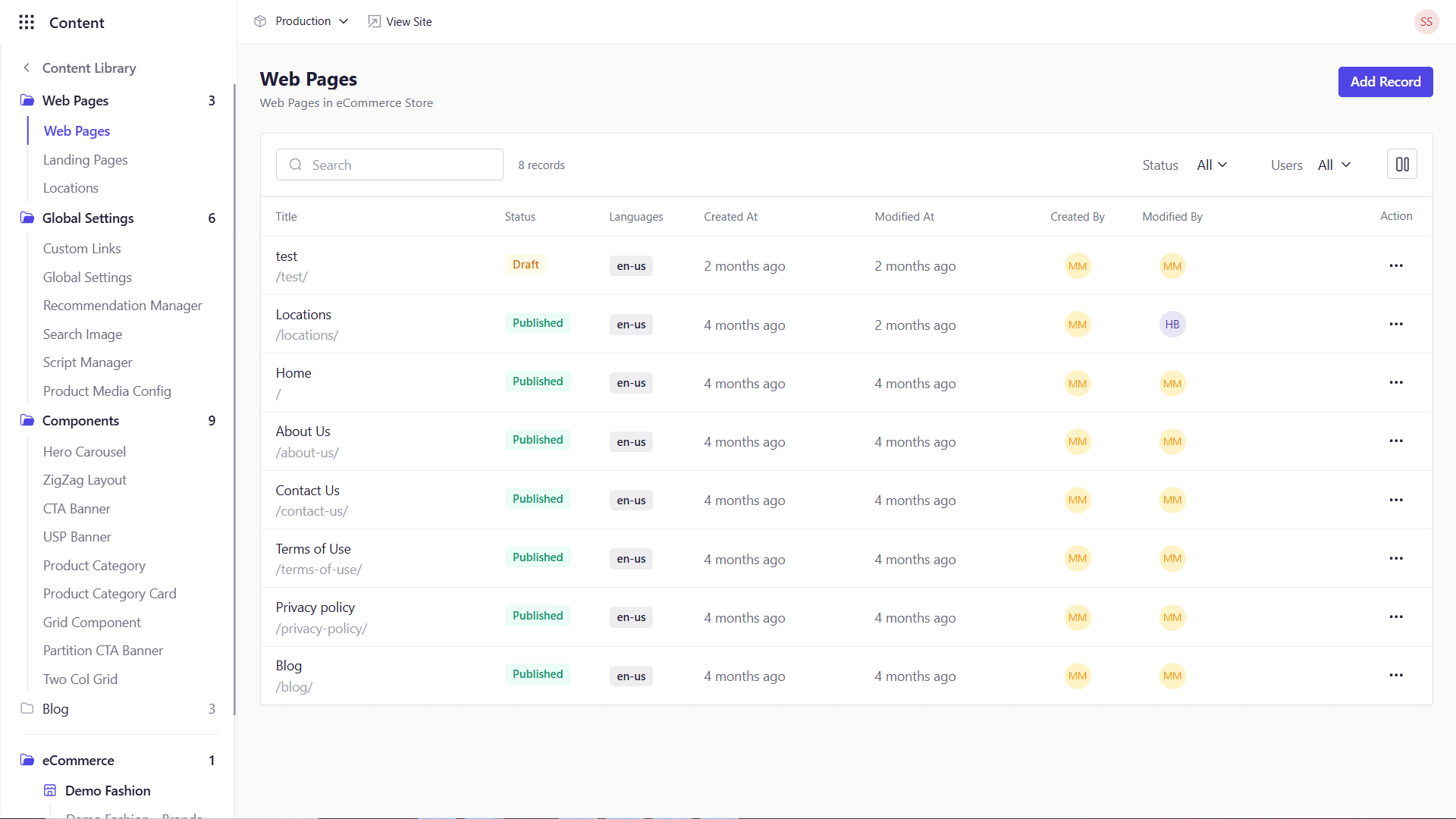Open the app grid launcher icon
Viewport: 1456px width, 819px height.
click(x=27, y=22)
